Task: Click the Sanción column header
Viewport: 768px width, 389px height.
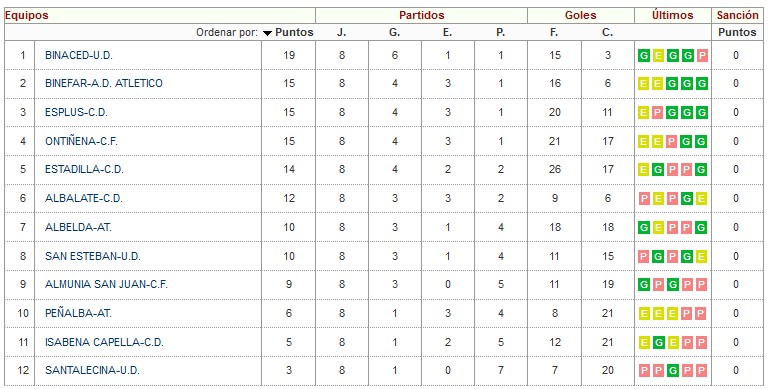Action: 737,15
